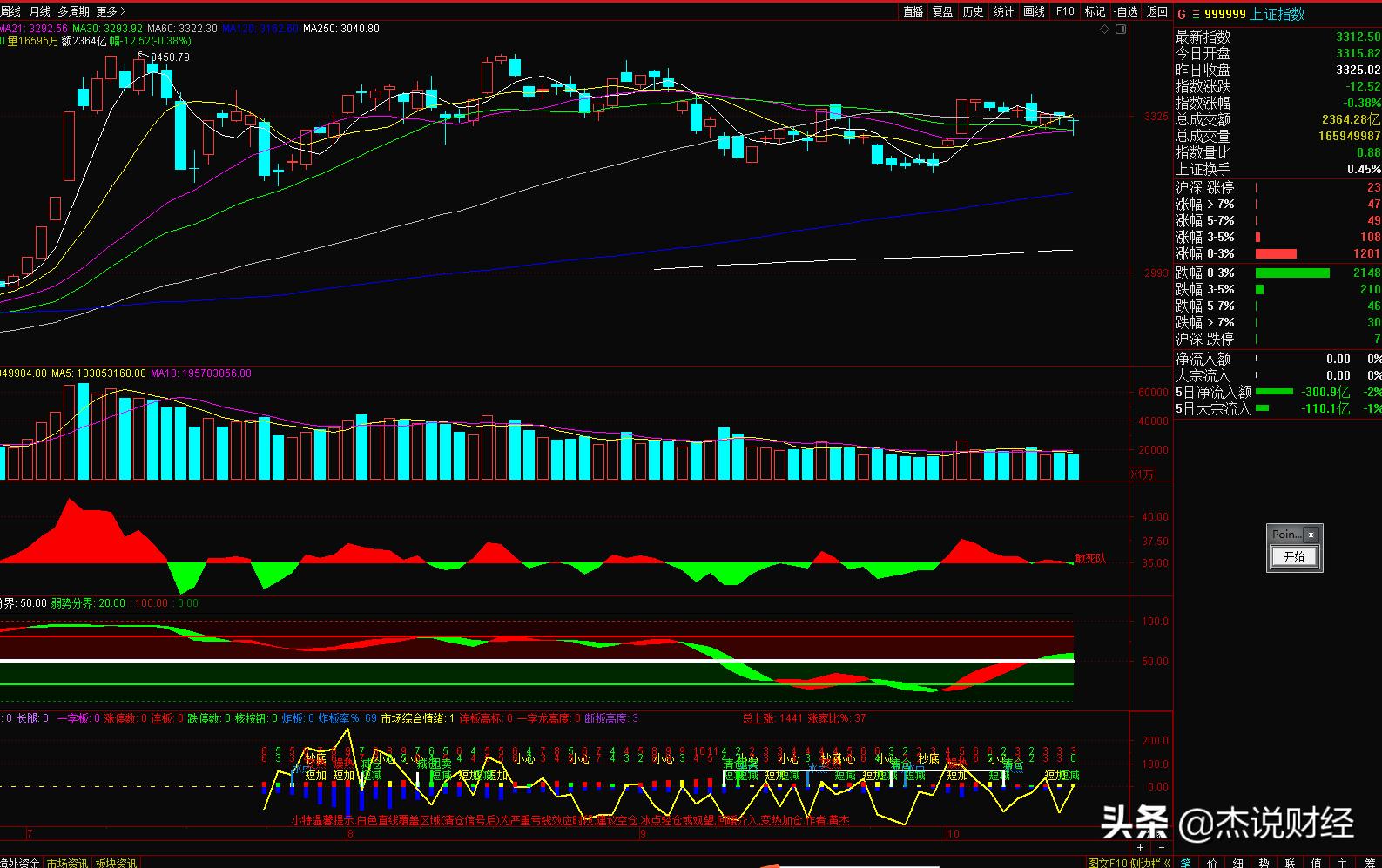Click the 上证换手 row label

pyautogui.click(x=1203, y=169)
